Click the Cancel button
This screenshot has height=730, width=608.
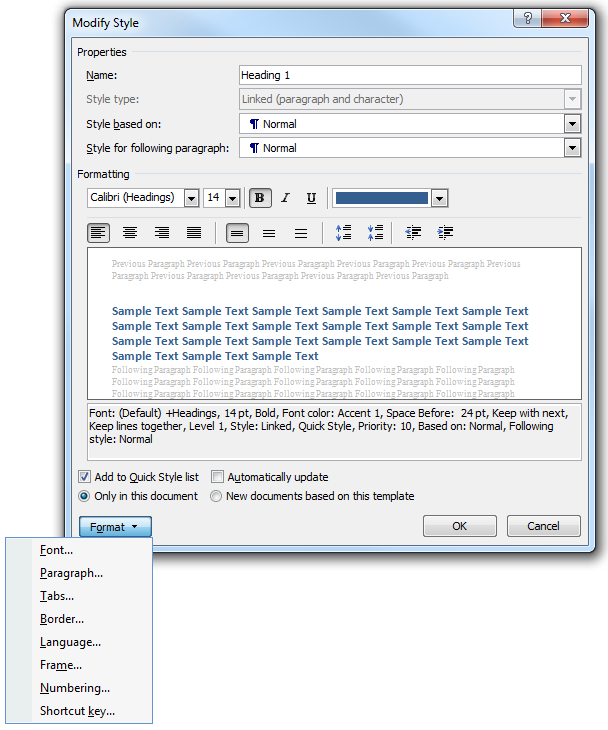pyautogui.click(x=543, y=526)
